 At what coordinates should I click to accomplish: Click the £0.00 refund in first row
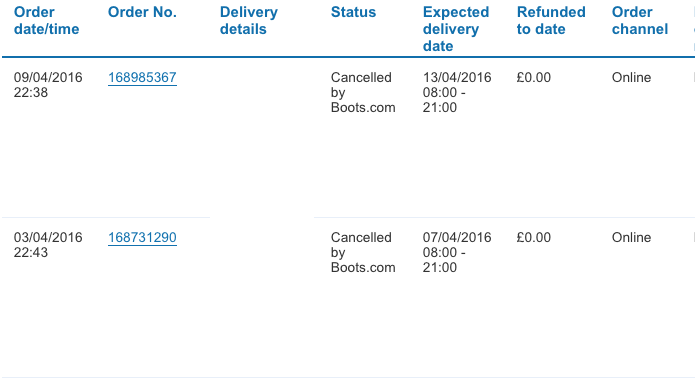[x=534, y=78]
